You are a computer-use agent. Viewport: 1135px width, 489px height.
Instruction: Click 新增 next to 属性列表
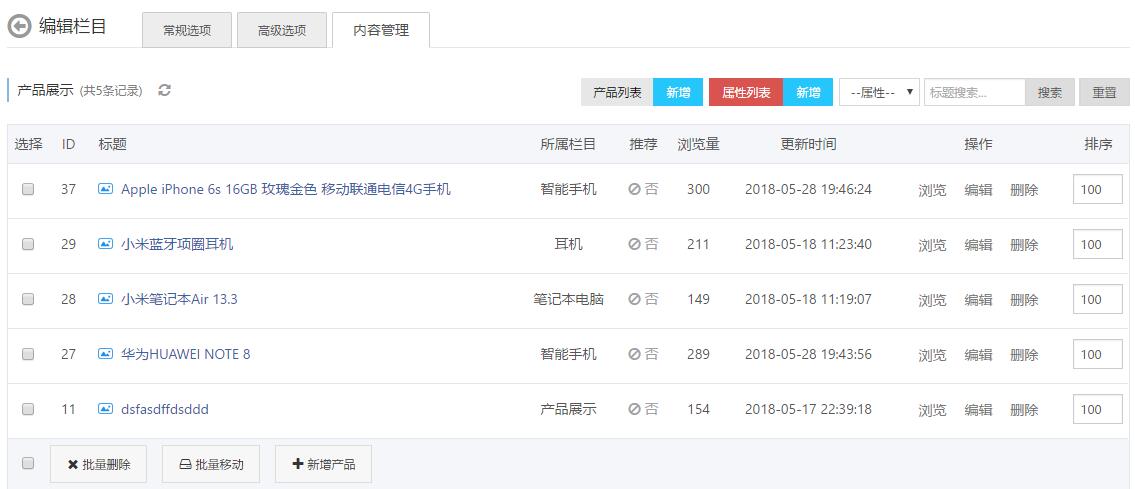[808, 93]
